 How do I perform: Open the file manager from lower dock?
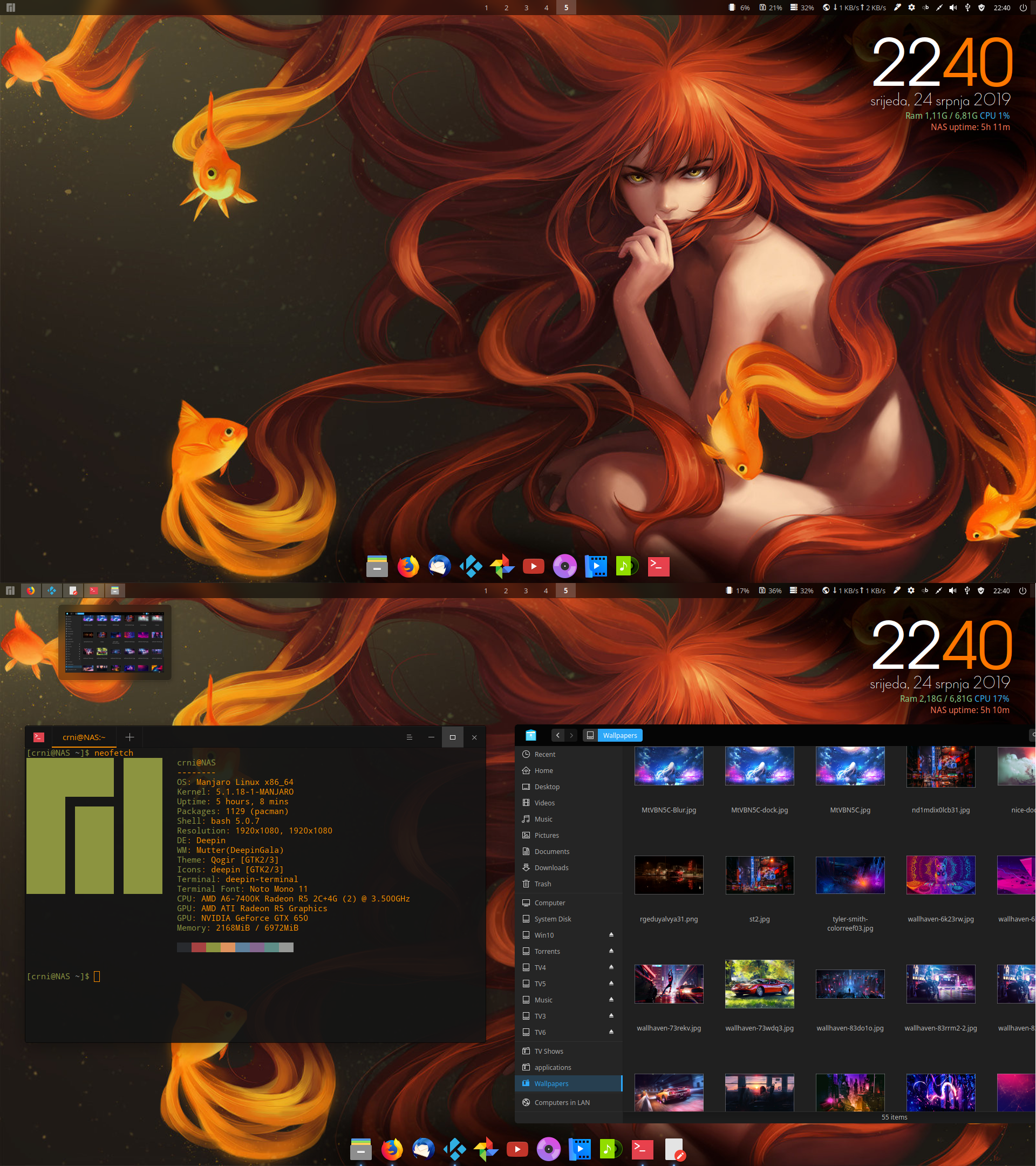point(360,1149)
